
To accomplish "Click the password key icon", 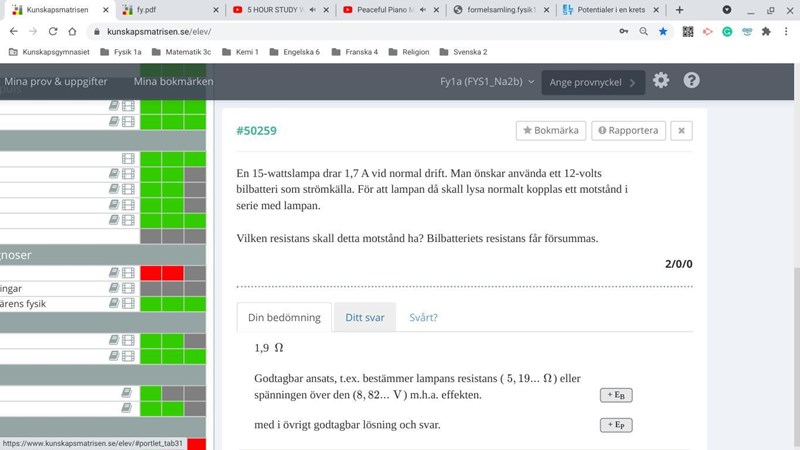I will [623, 31].
